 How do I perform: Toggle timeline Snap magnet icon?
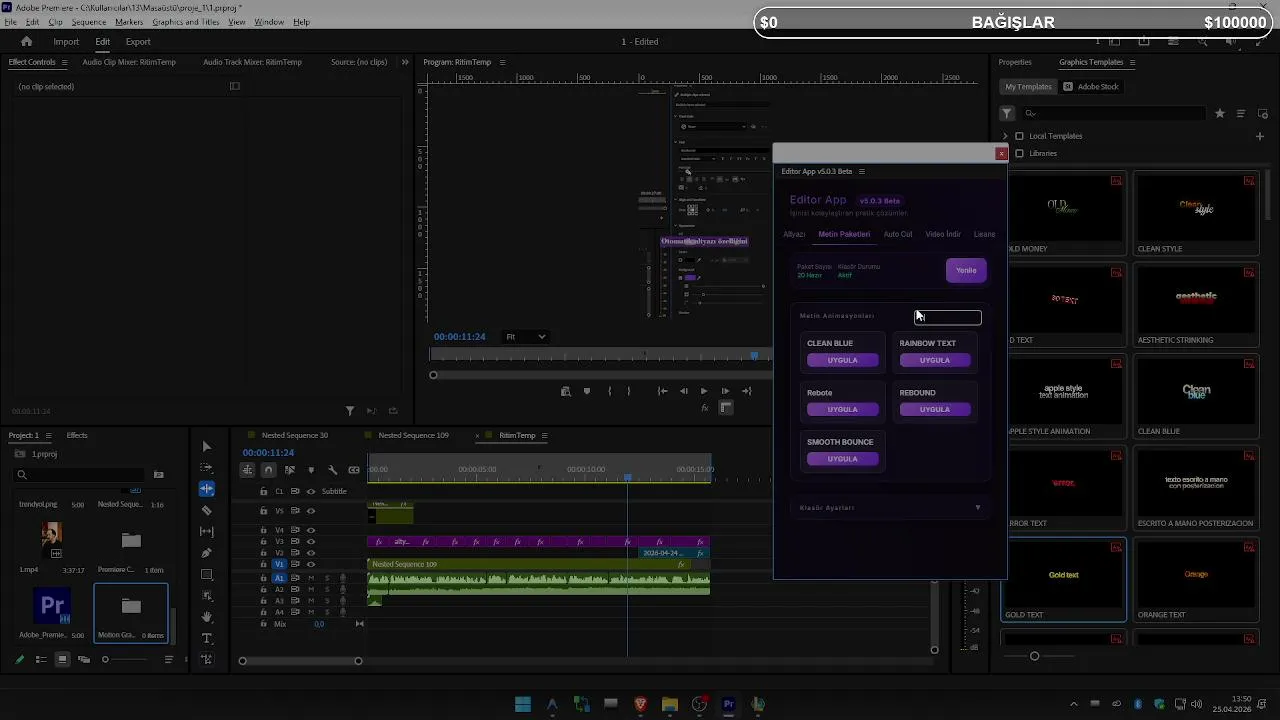pos(268,470)
